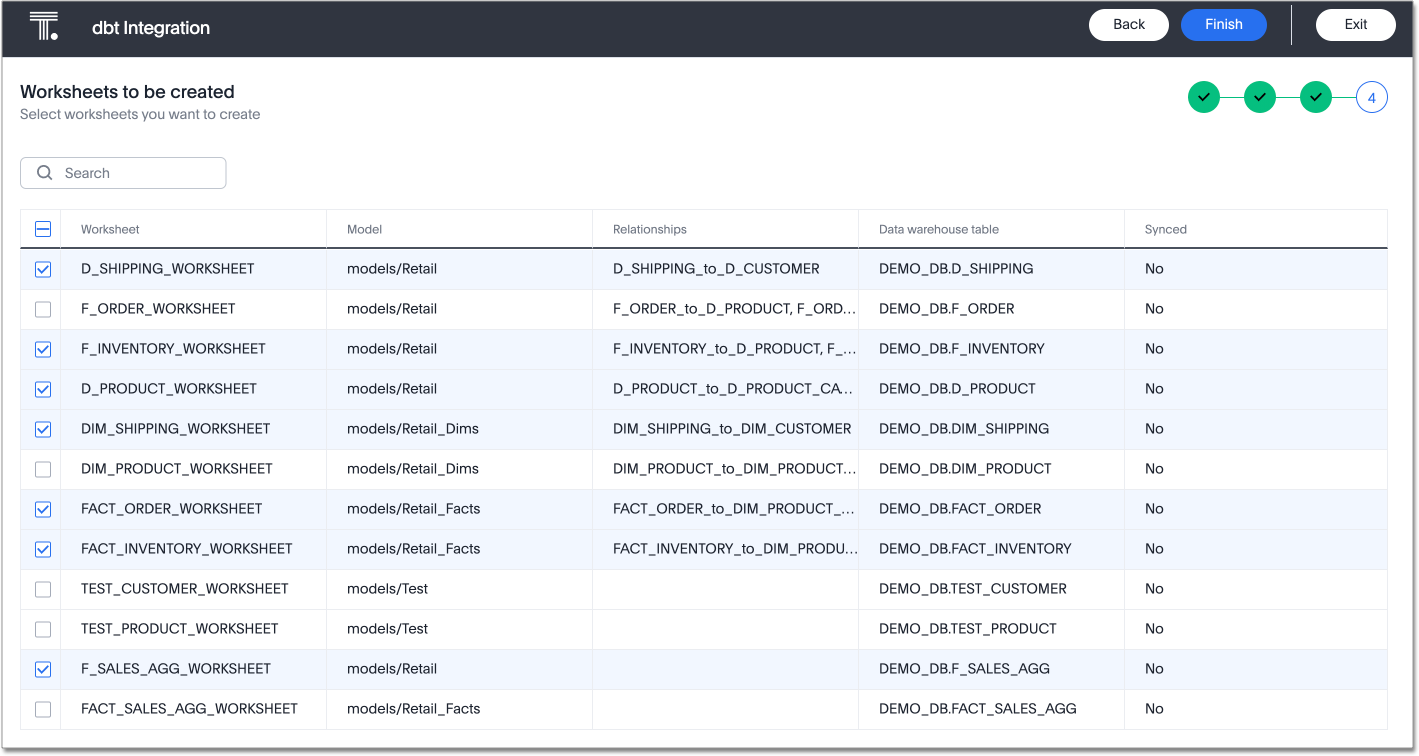Image resolution: width=1419 pixels, height=756 pixels.
Task: Click the ThoughtSpot logo in the top bar
Action: click(x=42, y=25)
